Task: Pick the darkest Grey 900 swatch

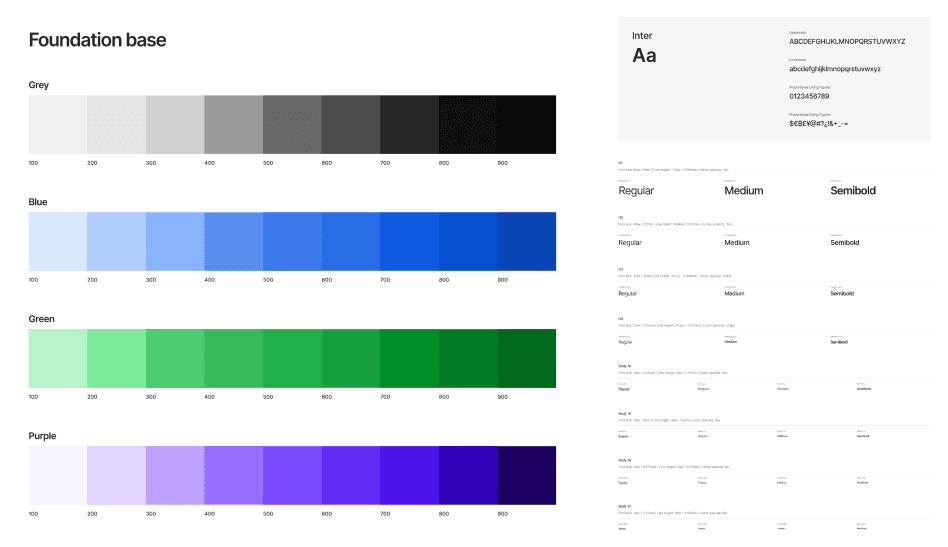Action: (526, 124)
